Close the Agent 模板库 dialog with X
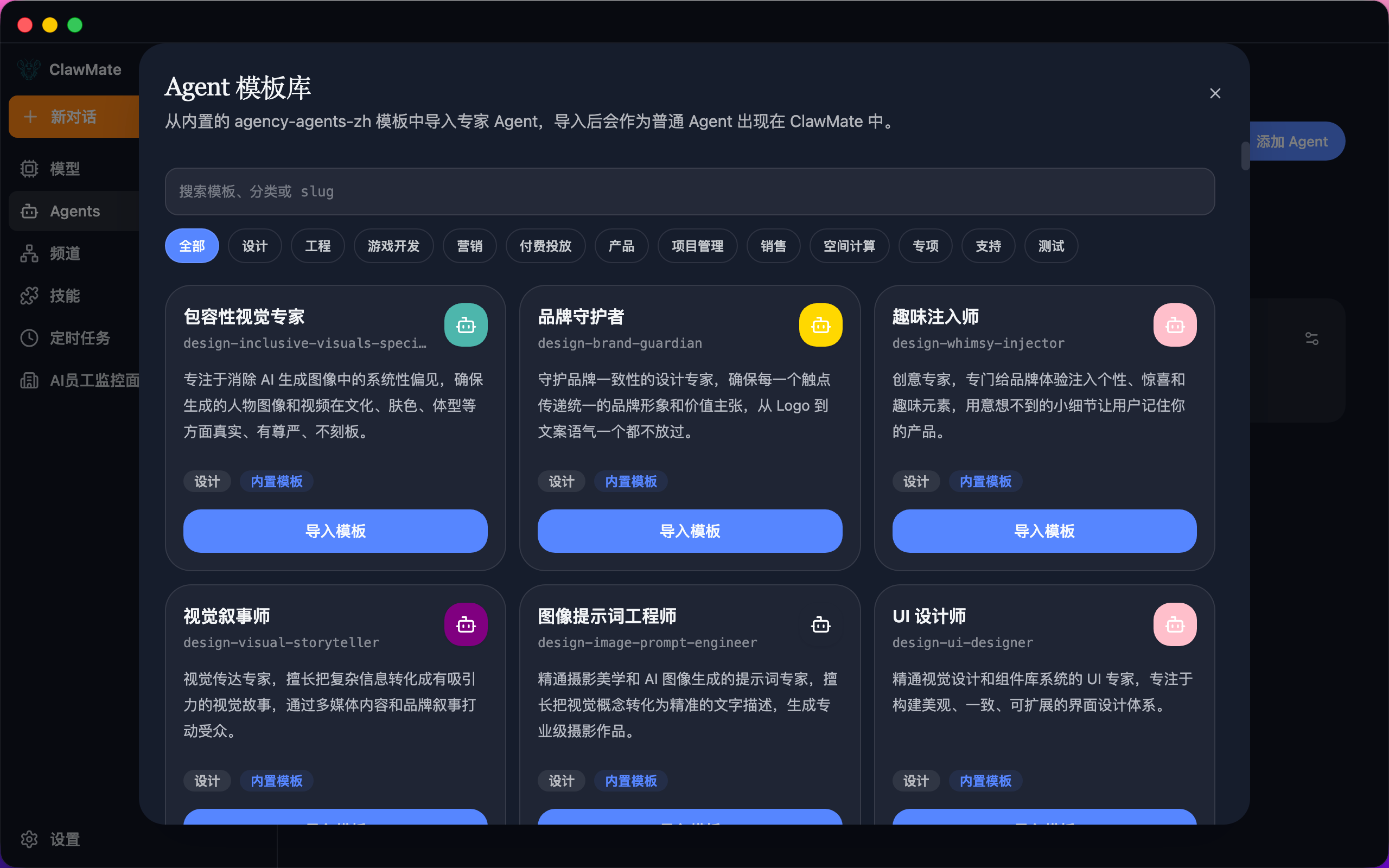 1214,93
